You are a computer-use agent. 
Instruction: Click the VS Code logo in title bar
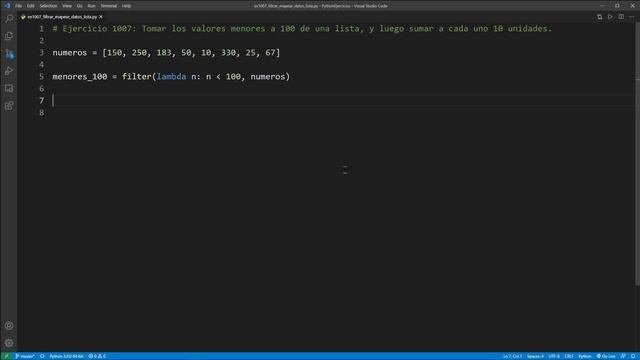point(7,6)
